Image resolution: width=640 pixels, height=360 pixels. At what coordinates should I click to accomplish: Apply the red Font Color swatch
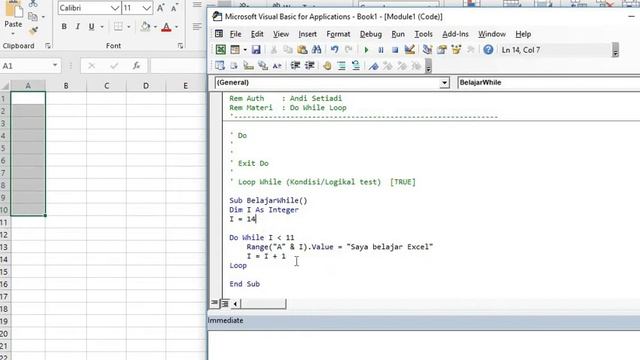(166, 27)
